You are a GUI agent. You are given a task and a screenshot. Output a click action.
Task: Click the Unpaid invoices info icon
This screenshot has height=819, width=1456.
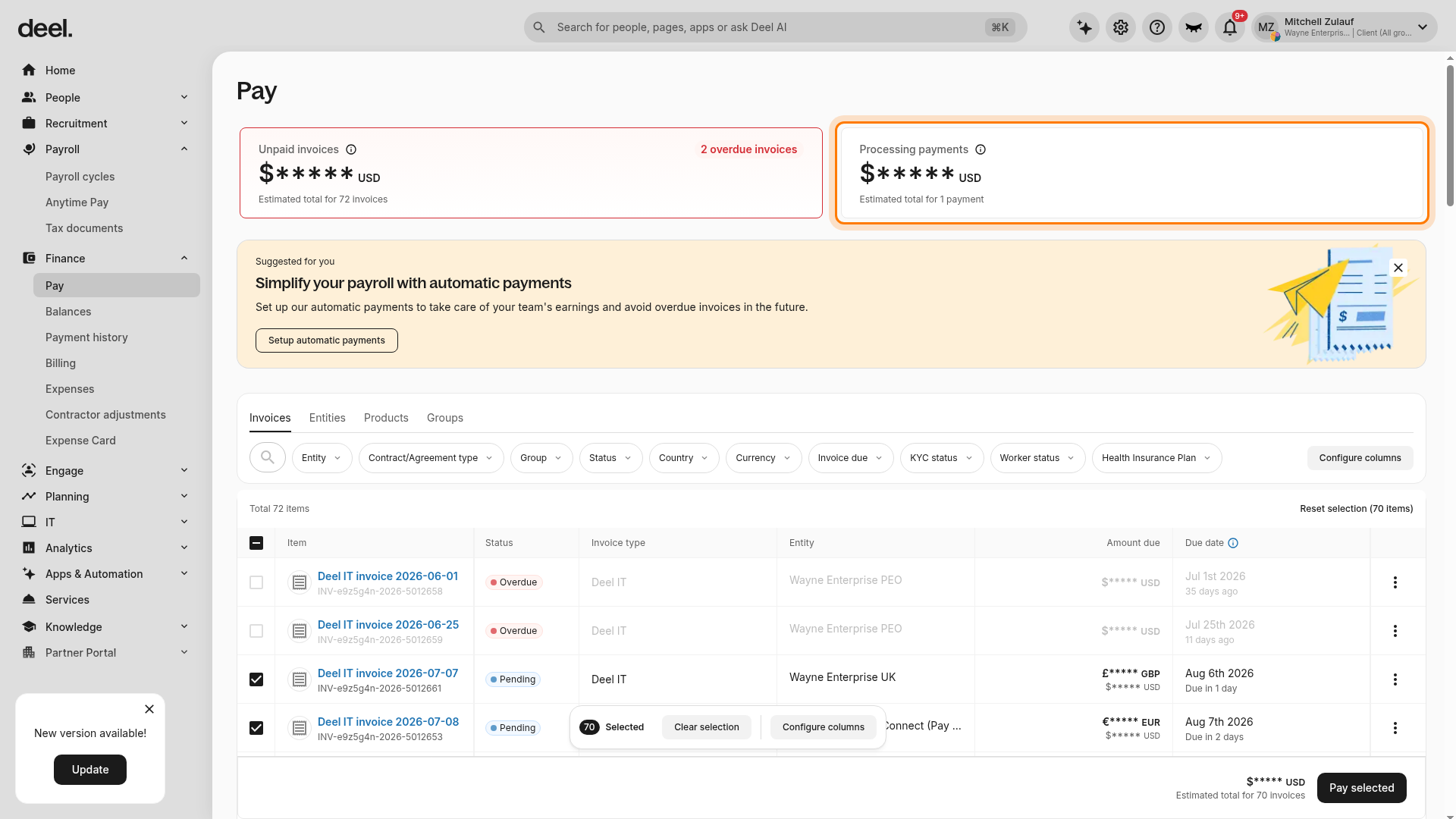351,149
